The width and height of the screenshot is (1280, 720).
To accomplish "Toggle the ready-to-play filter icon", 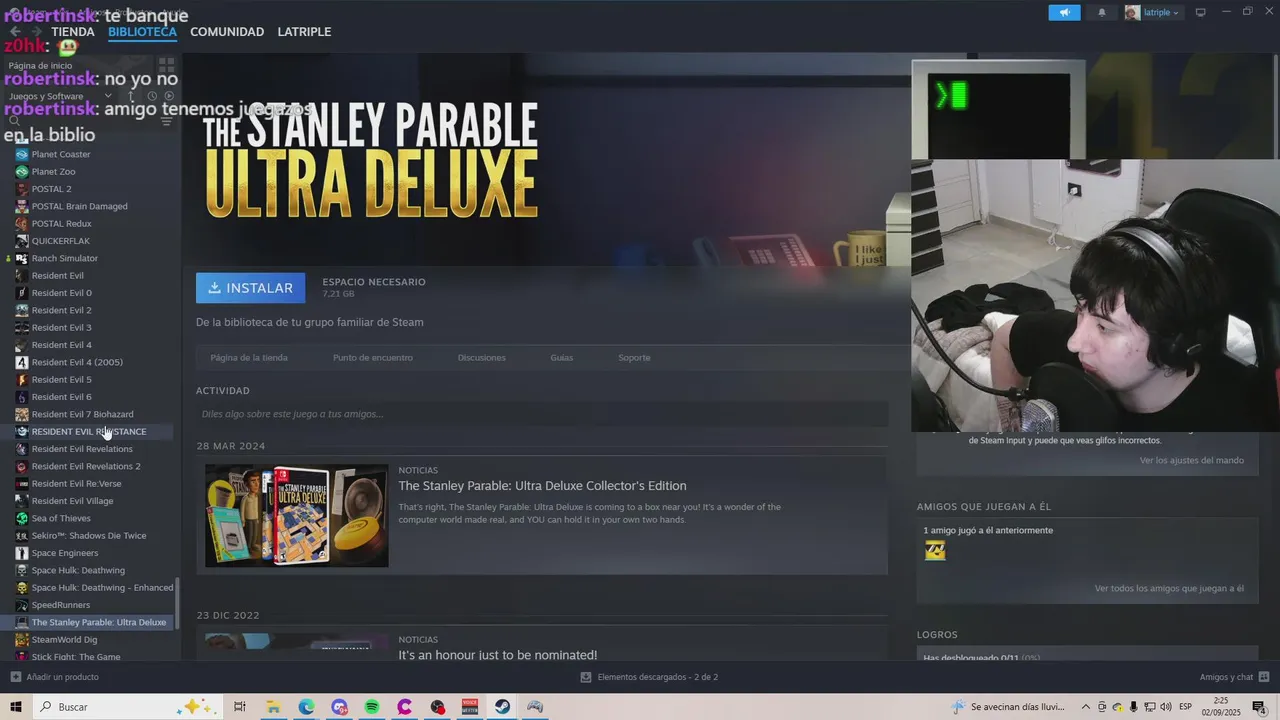I will click(x=168, y=97).
